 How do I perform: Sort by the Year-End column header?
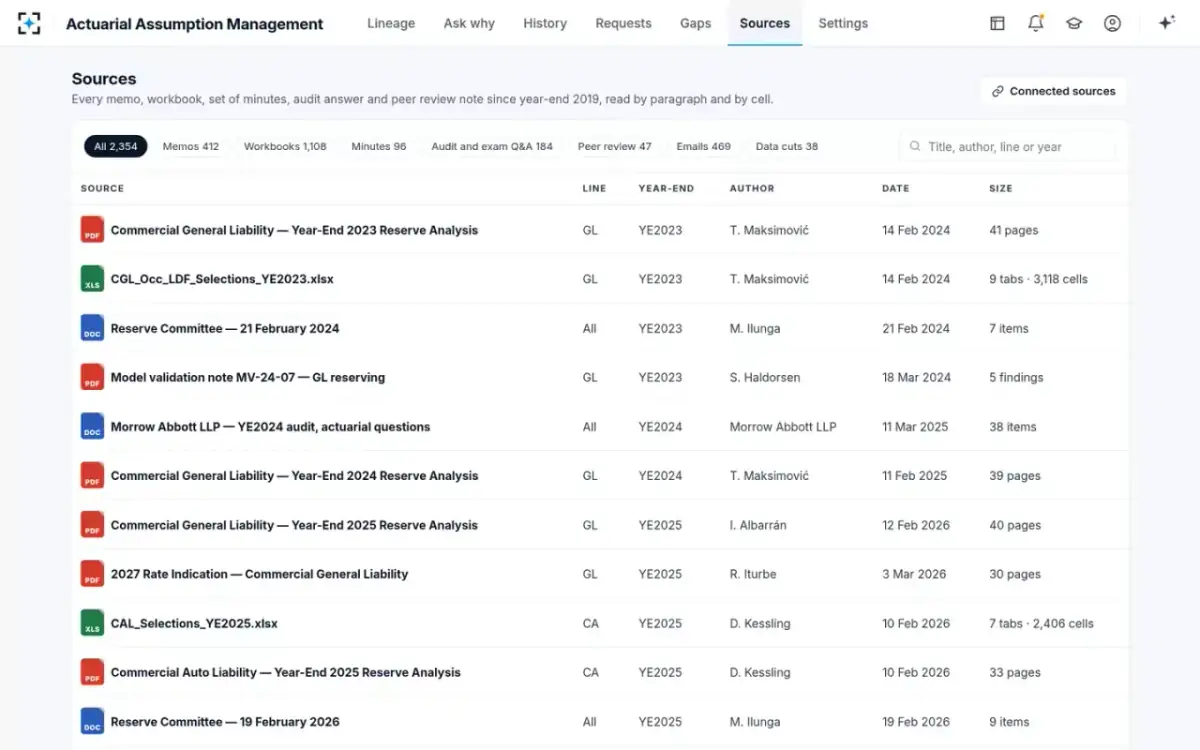tap(666, 188)
